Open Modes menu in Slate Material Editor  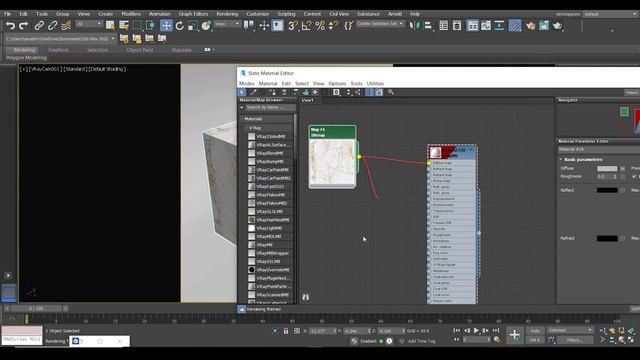[x=247, y=83]
